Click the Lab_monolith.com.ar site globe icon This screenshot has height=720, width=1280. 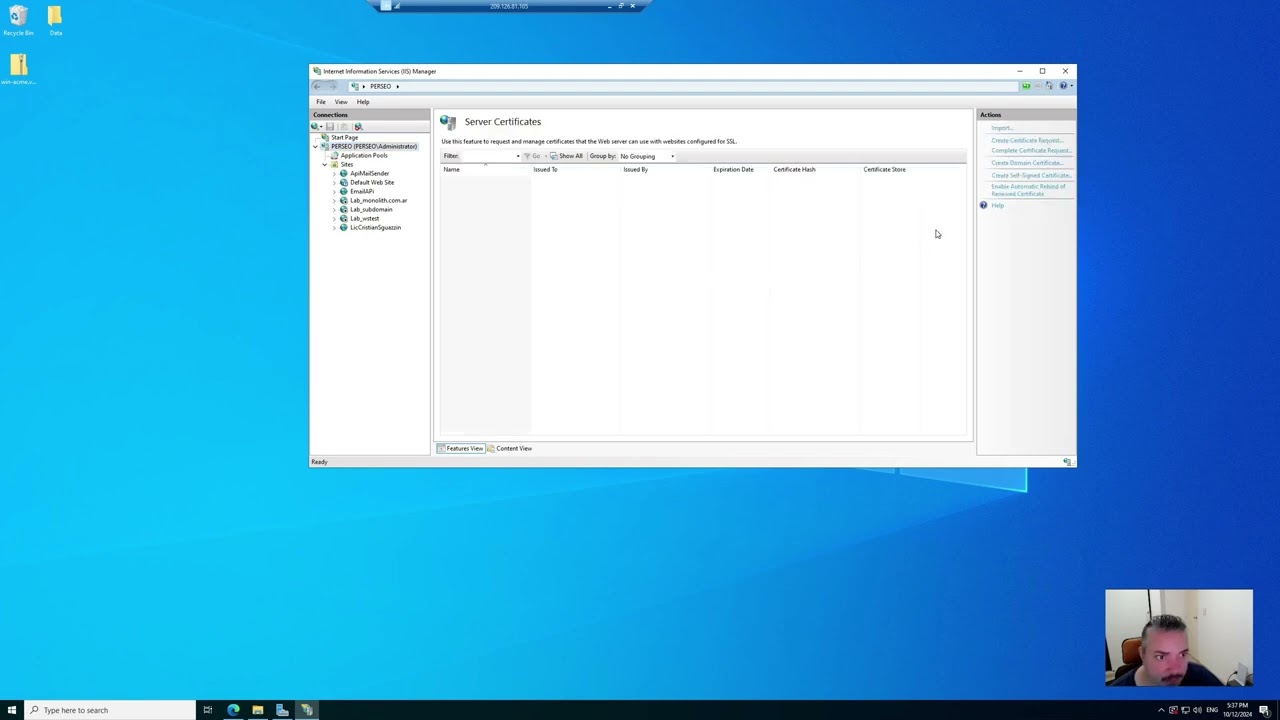(344, 200)
